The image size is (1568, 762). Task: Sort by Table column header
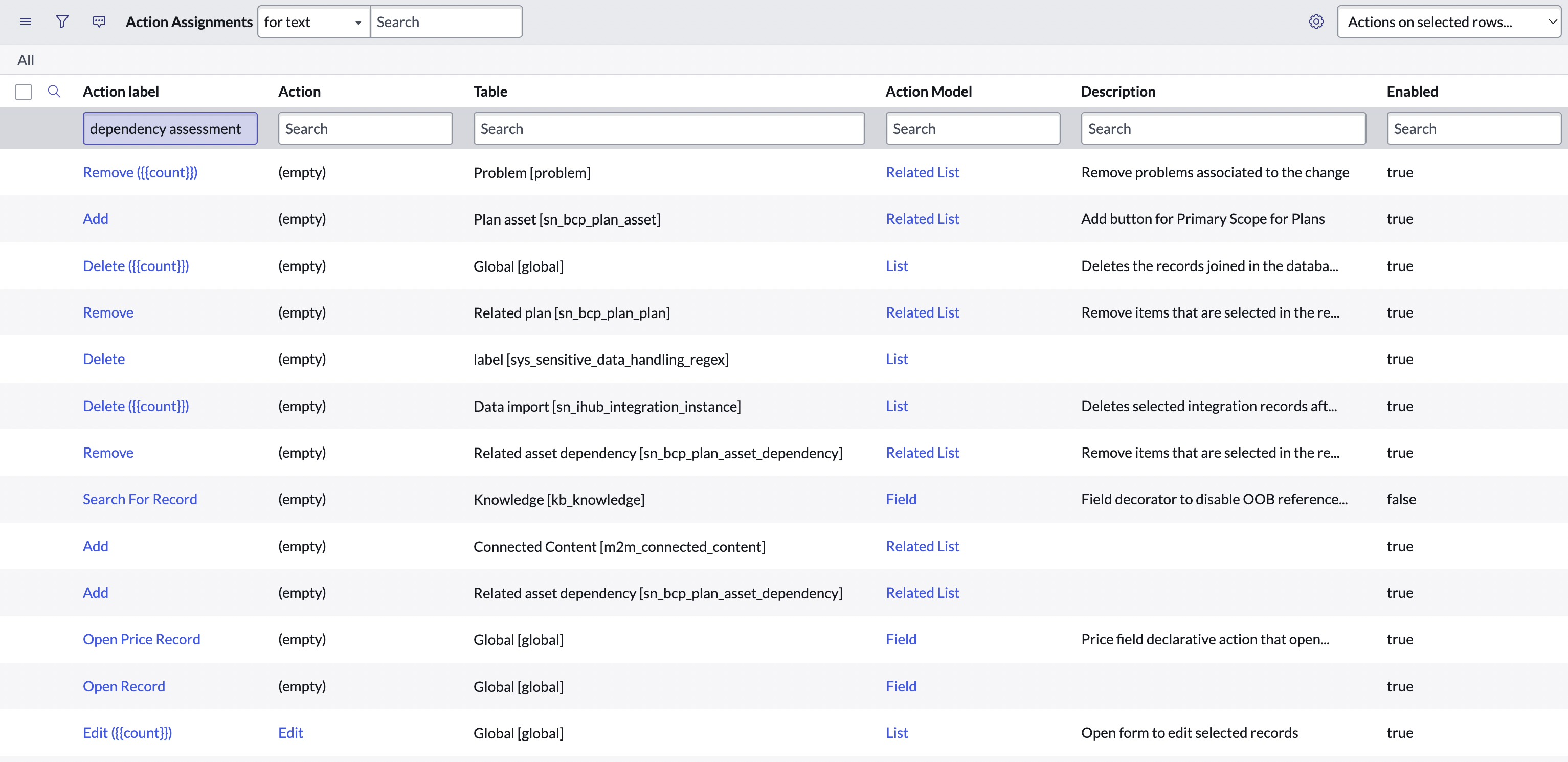pos(490,92)
